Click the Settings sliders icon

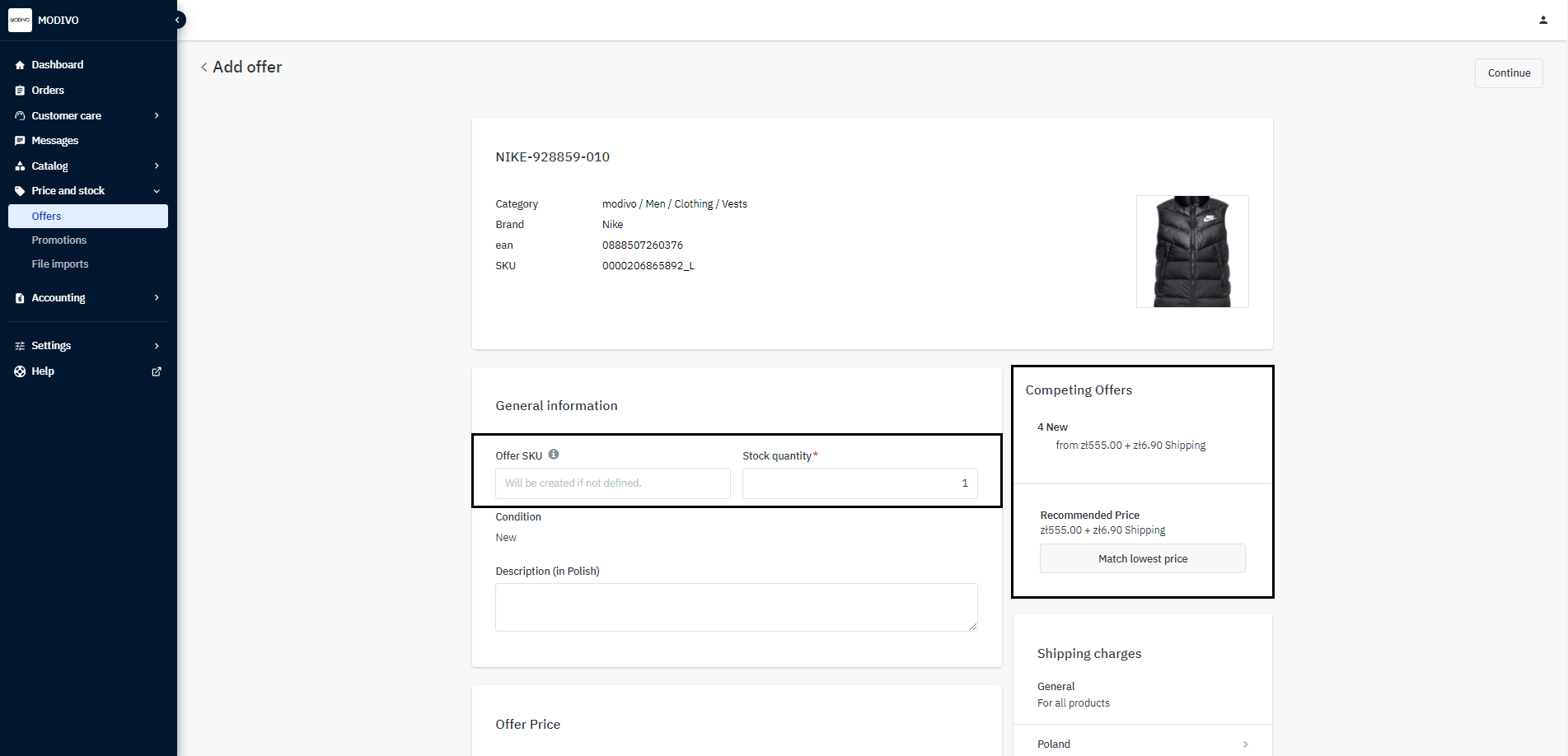(20, 346)
